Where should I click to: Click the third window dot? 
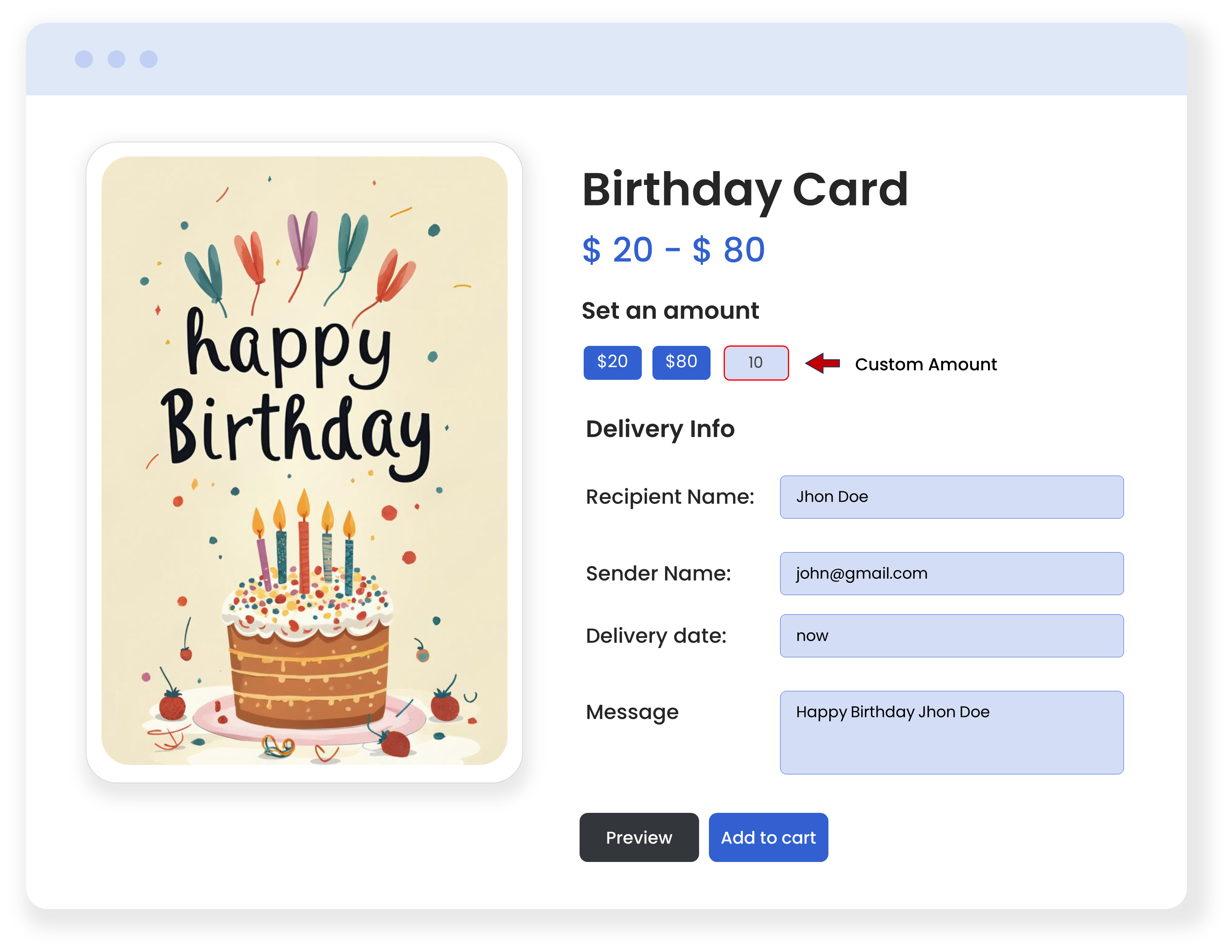coord(148,59)
